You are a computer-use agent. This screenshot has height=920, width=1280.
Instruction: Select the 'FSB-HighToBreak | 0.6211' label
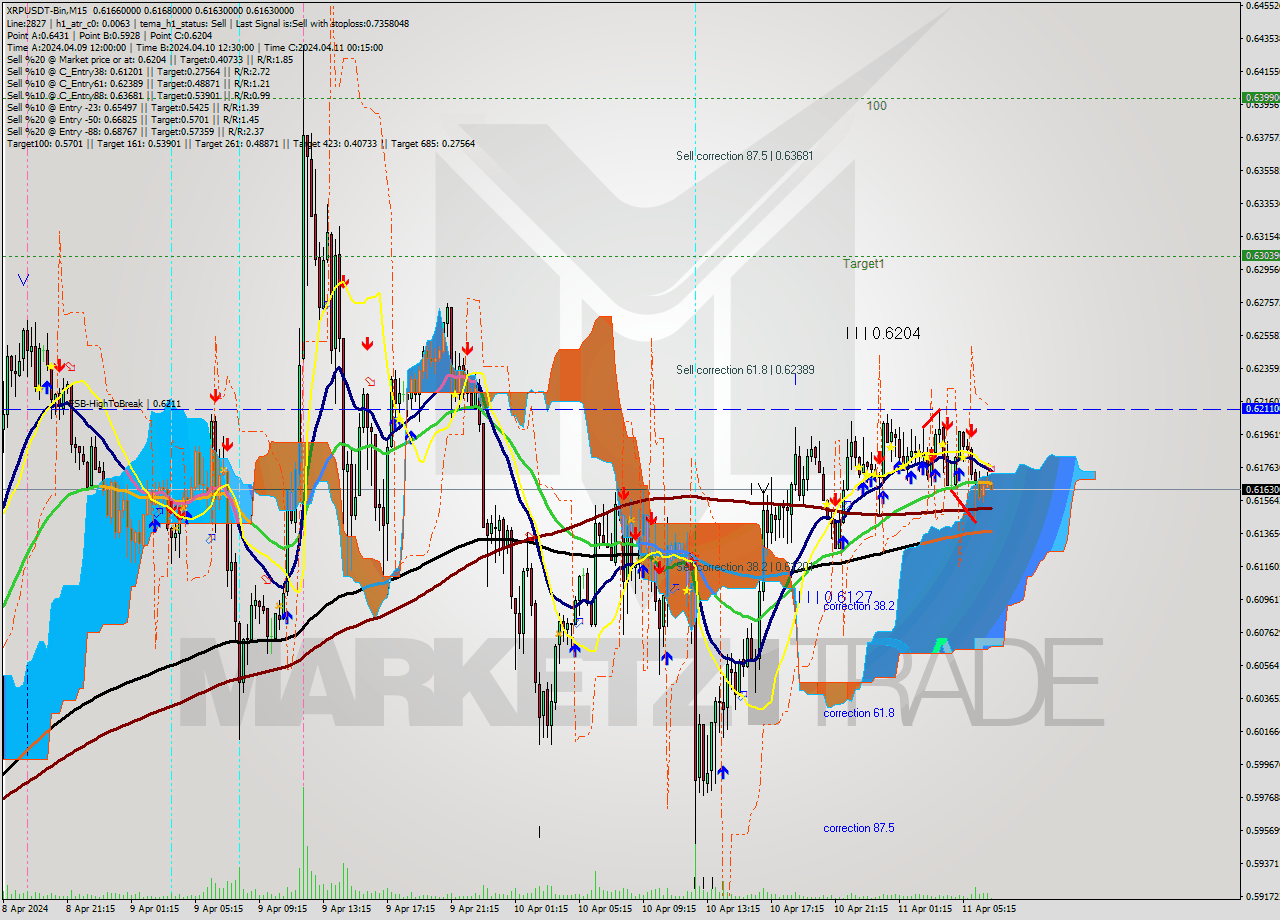tap(123, 403)
